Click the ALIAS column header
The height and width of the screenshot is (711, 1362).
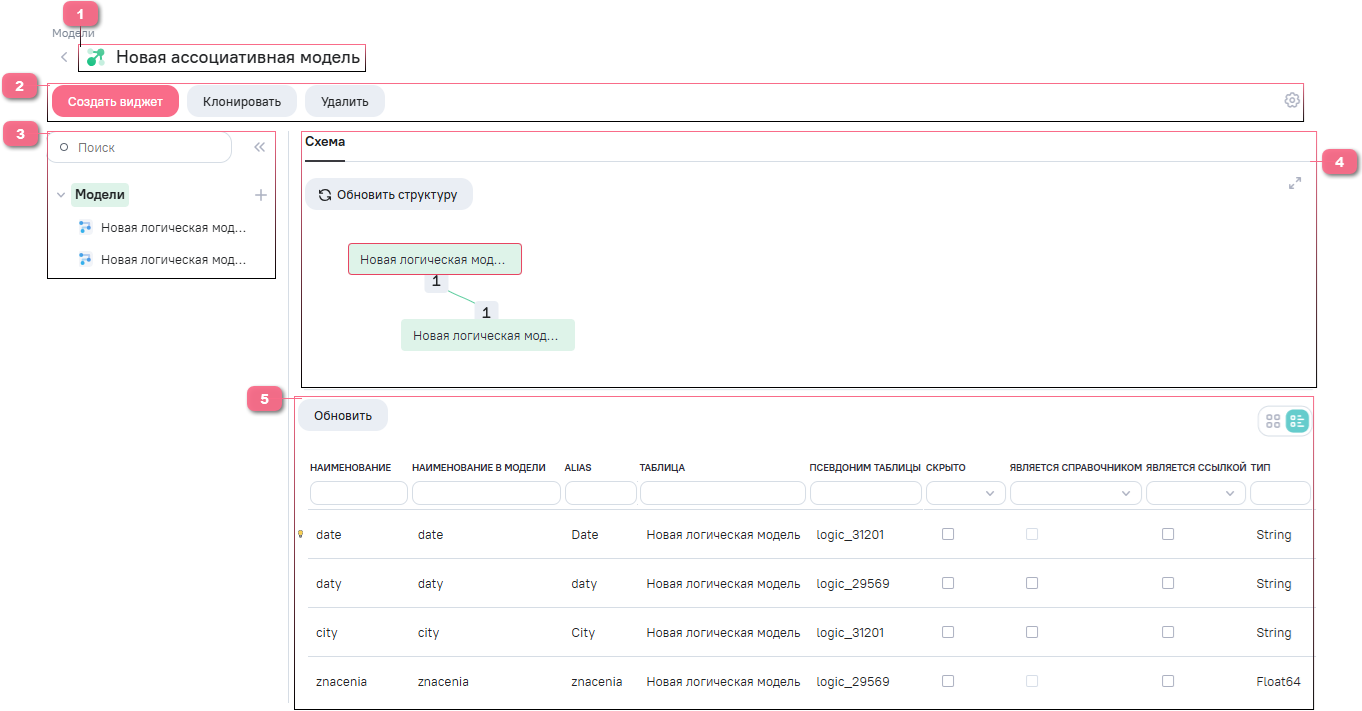pyautogui.click(x=578, y=467)
